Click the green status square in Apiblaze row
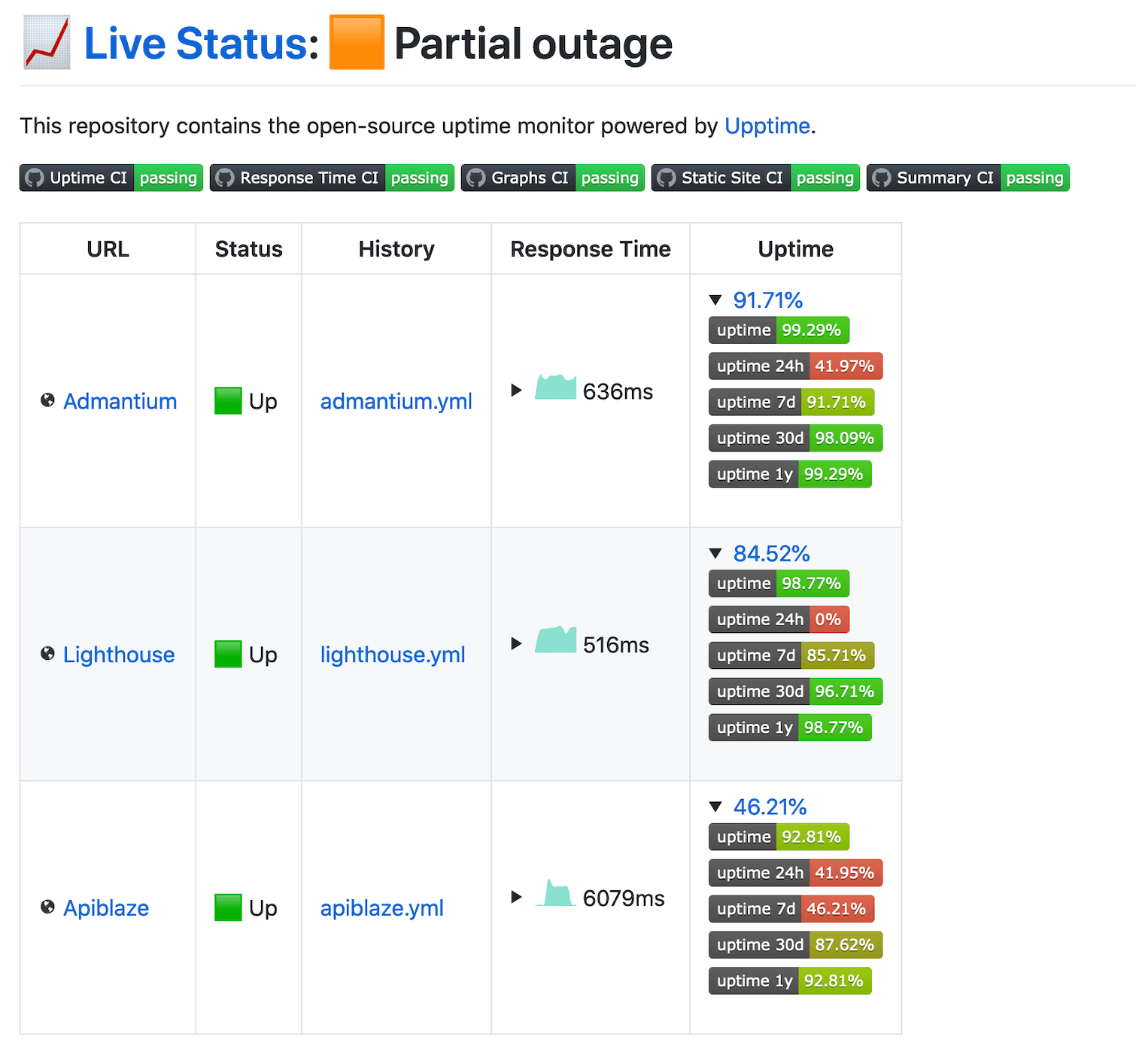1136x1064 pixels. (228, 907)
